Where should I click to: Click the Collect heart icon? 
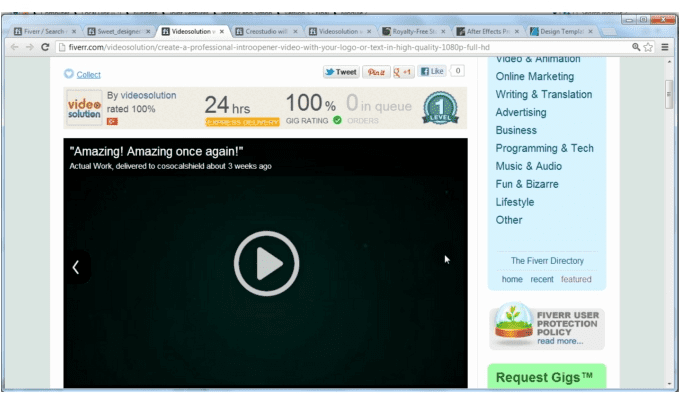click(x=69, y=74)
